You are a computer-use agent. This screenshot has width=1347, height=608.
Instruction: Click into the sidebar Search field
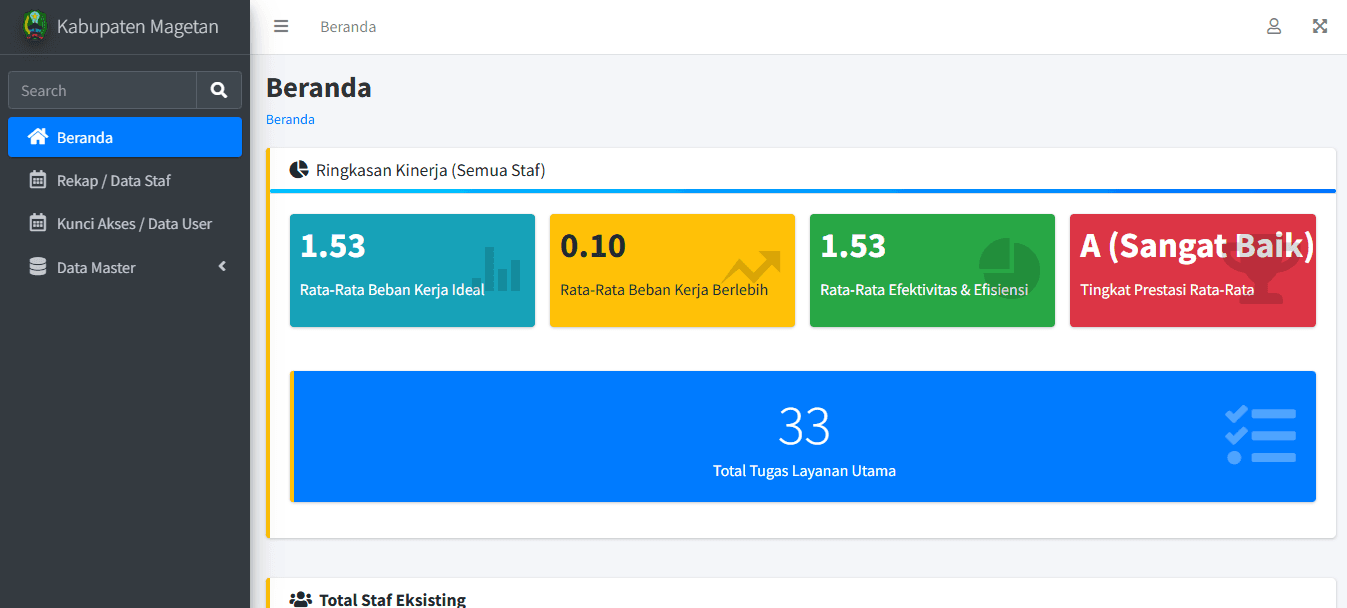click(x=102, y=90)
